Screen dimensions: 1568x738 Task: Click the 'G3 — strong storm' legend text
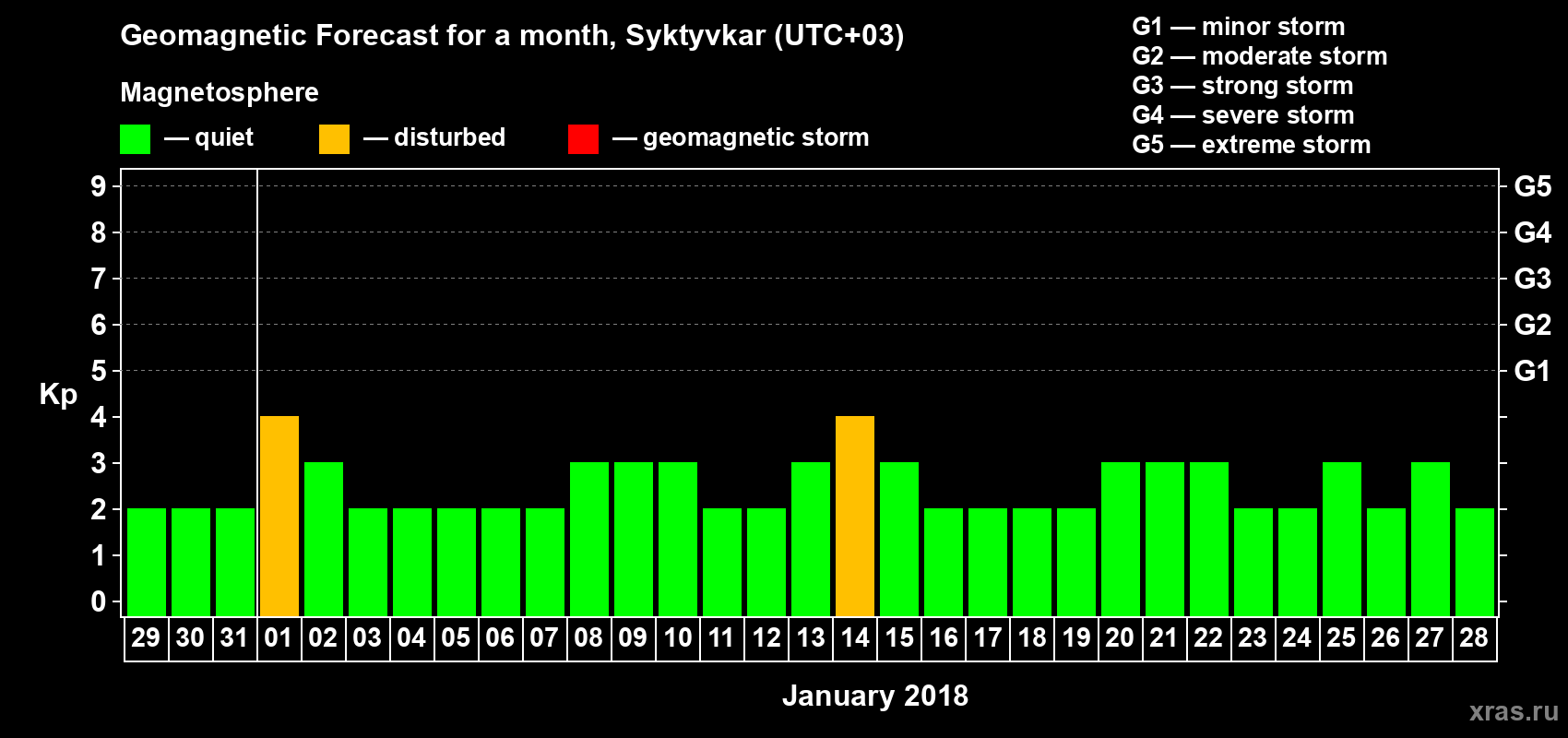point(1242,86)
